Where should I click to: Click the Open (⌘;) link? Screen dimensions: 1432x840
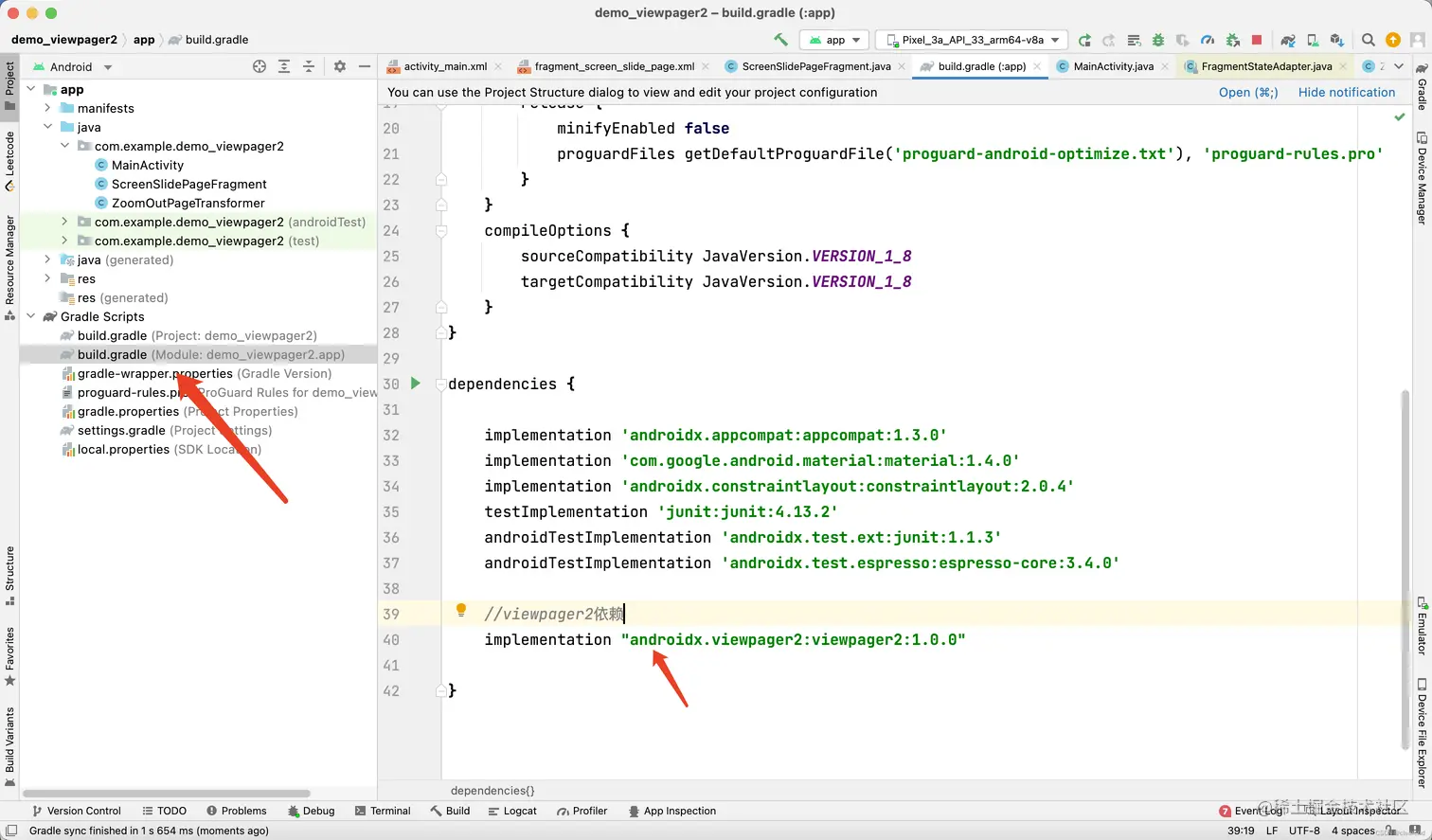1248,92
